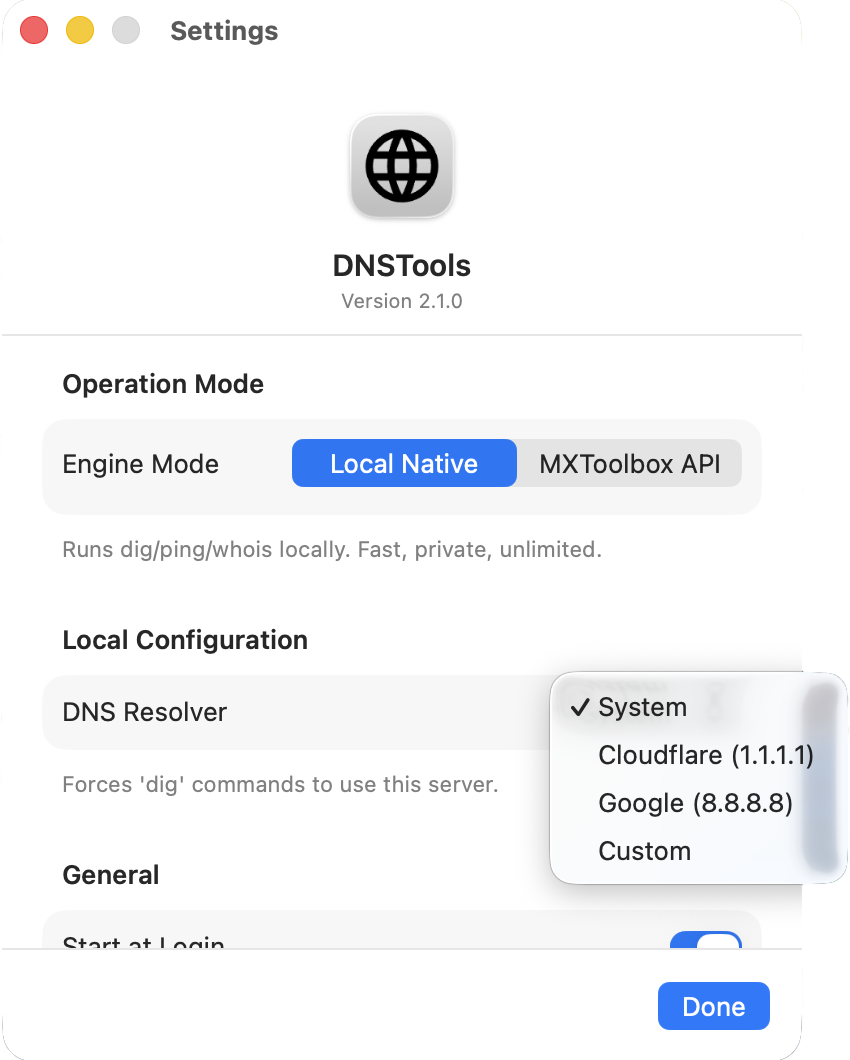This screenshot has height=1060, width=850.
Task: Choose System from the resolver menu
Action: point(641,707)
